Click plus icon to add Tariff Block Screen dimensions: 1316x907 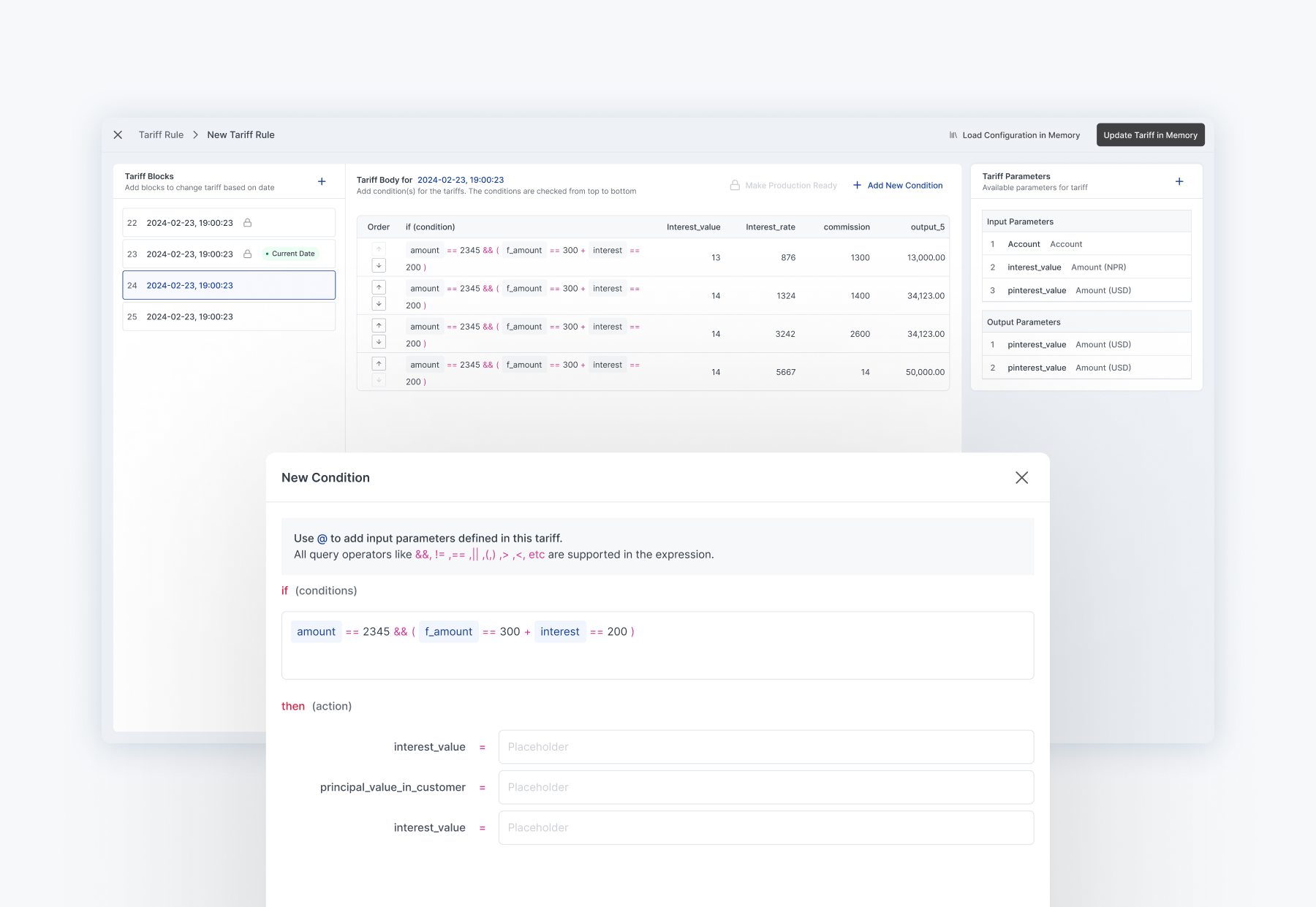(322, 181)
